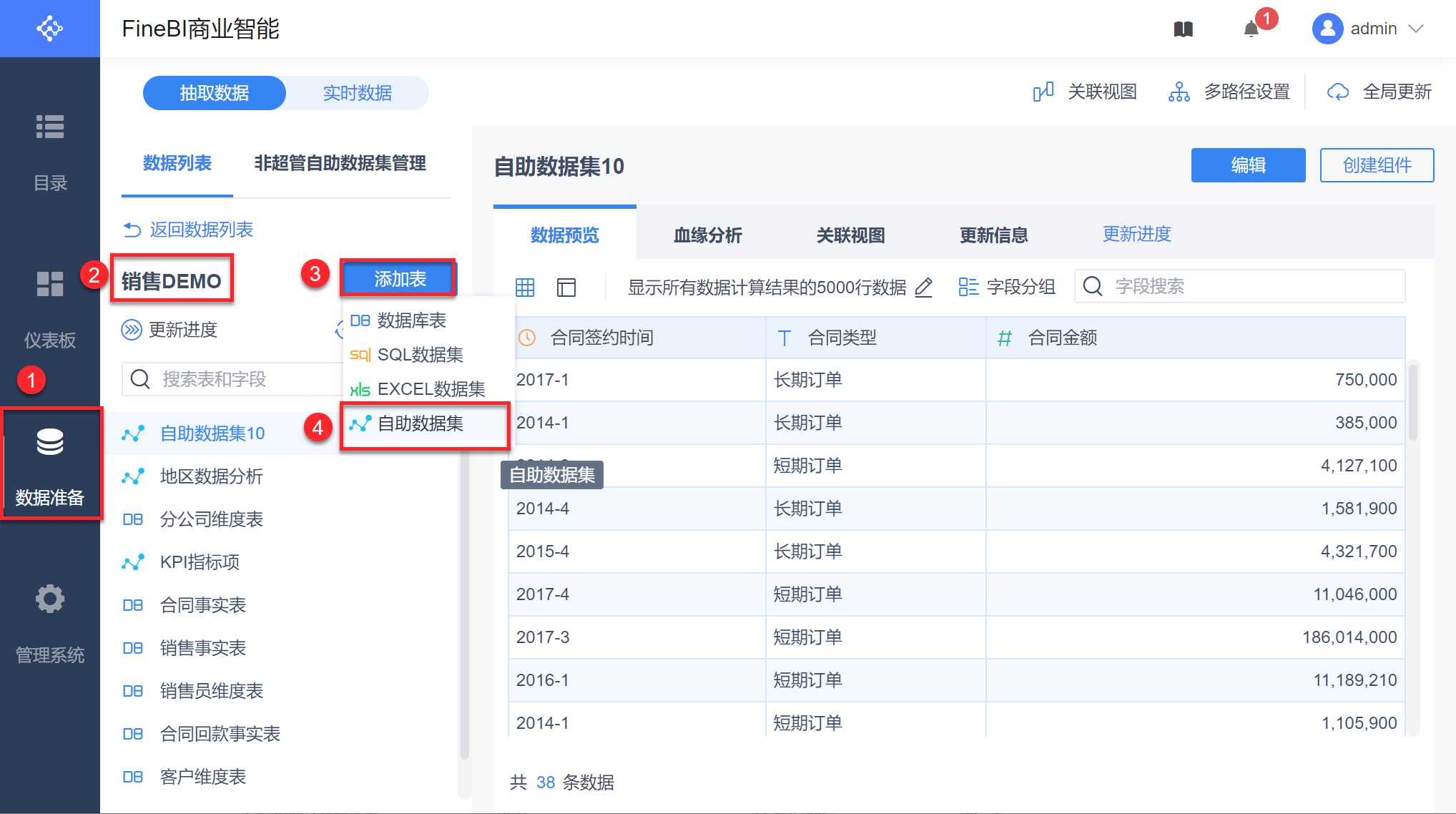
Task: Open the field grouping option (字段分组)
Action: click(1007, 288)
